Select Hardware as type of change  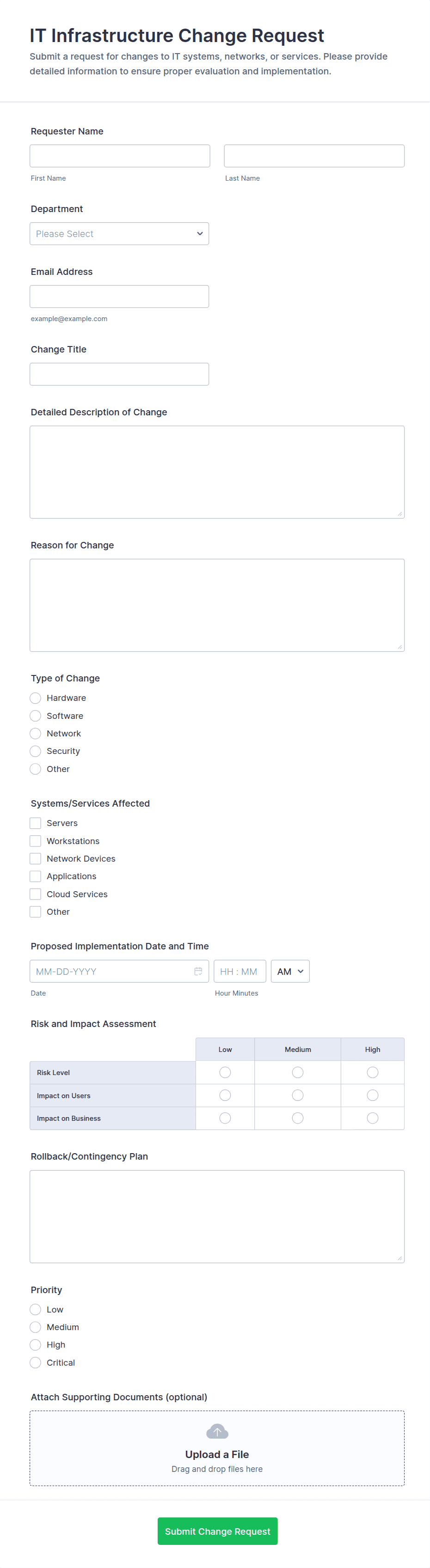36,698
